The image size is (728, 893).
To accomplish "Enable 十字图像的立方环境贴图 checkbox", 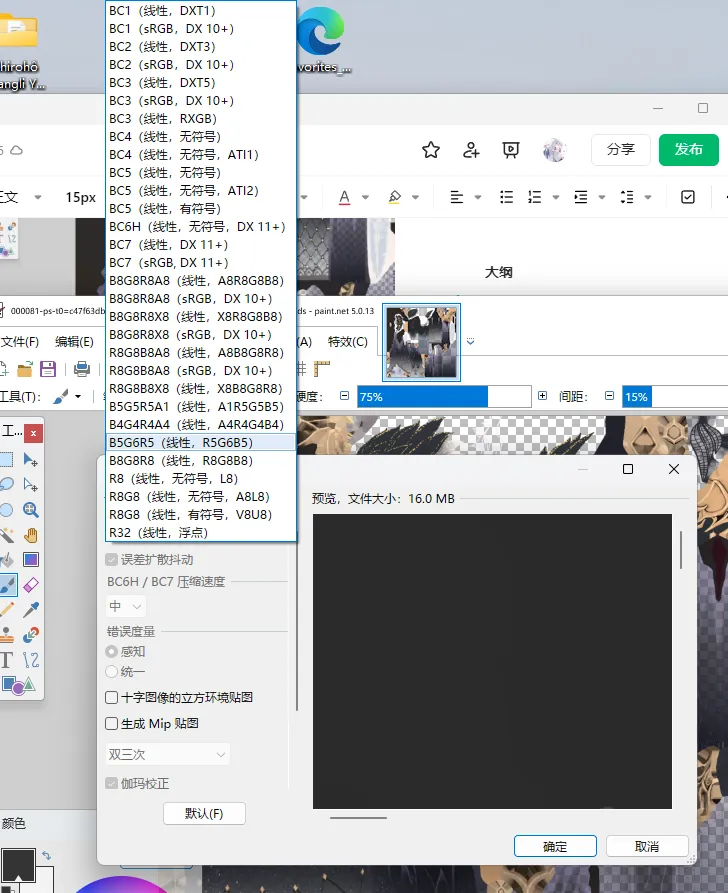I will (112, 697).
